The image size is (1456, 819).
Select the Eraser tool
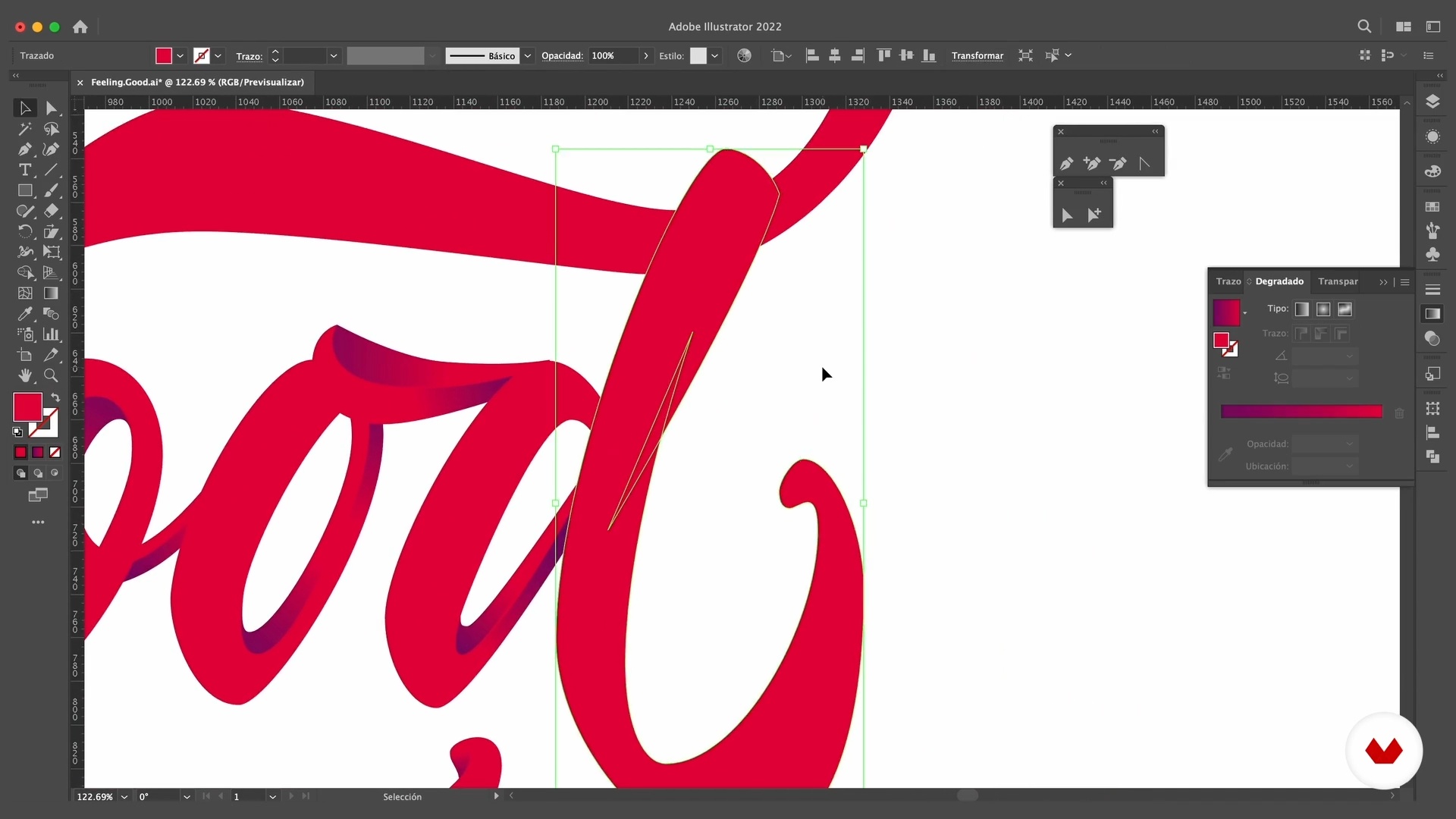point(51,211)
